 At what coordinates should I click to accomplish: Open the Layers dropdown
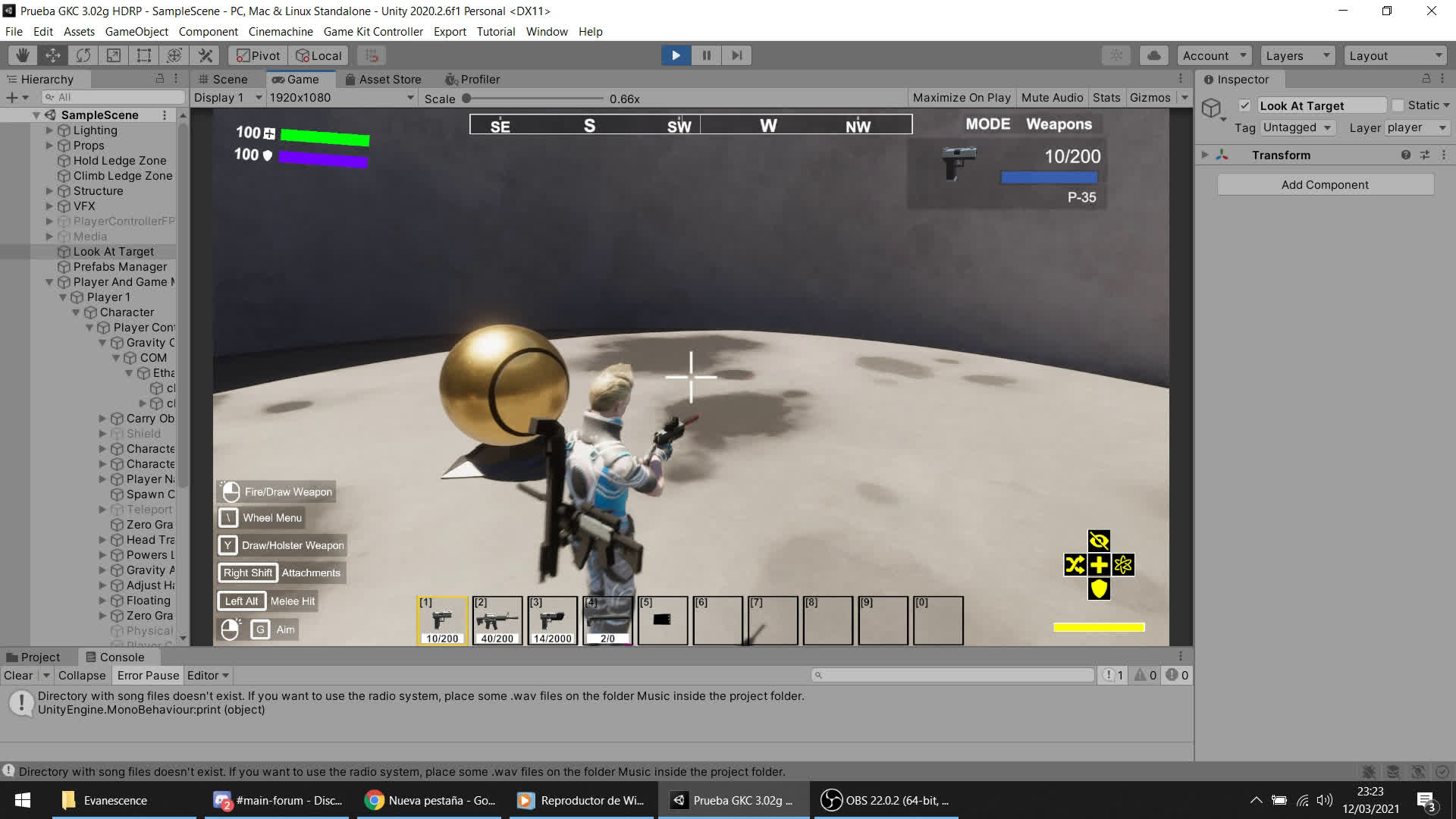click(1297, 55)
